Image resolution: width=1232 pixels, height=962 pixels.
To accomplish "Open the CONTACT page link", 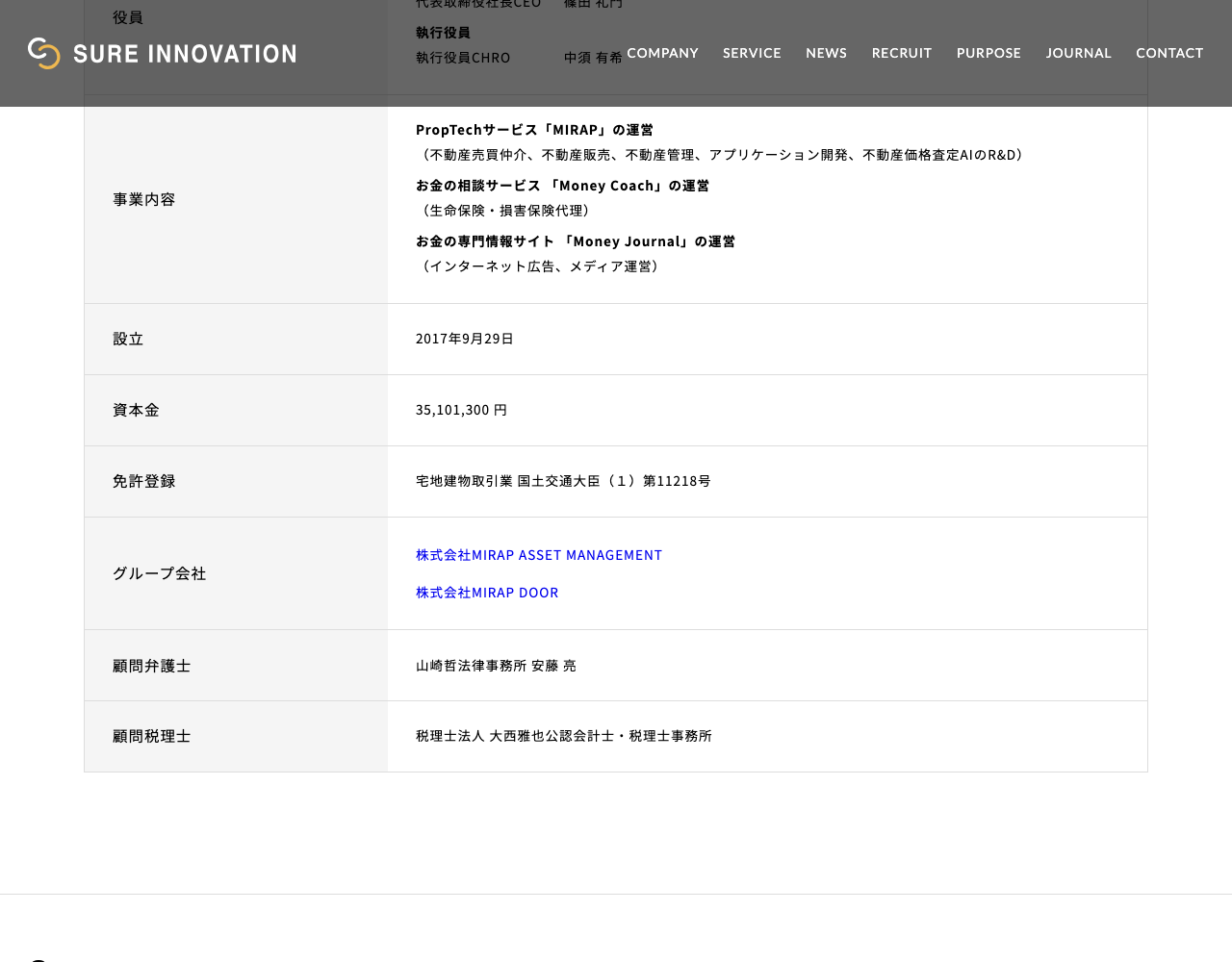I will point(1169,53).
